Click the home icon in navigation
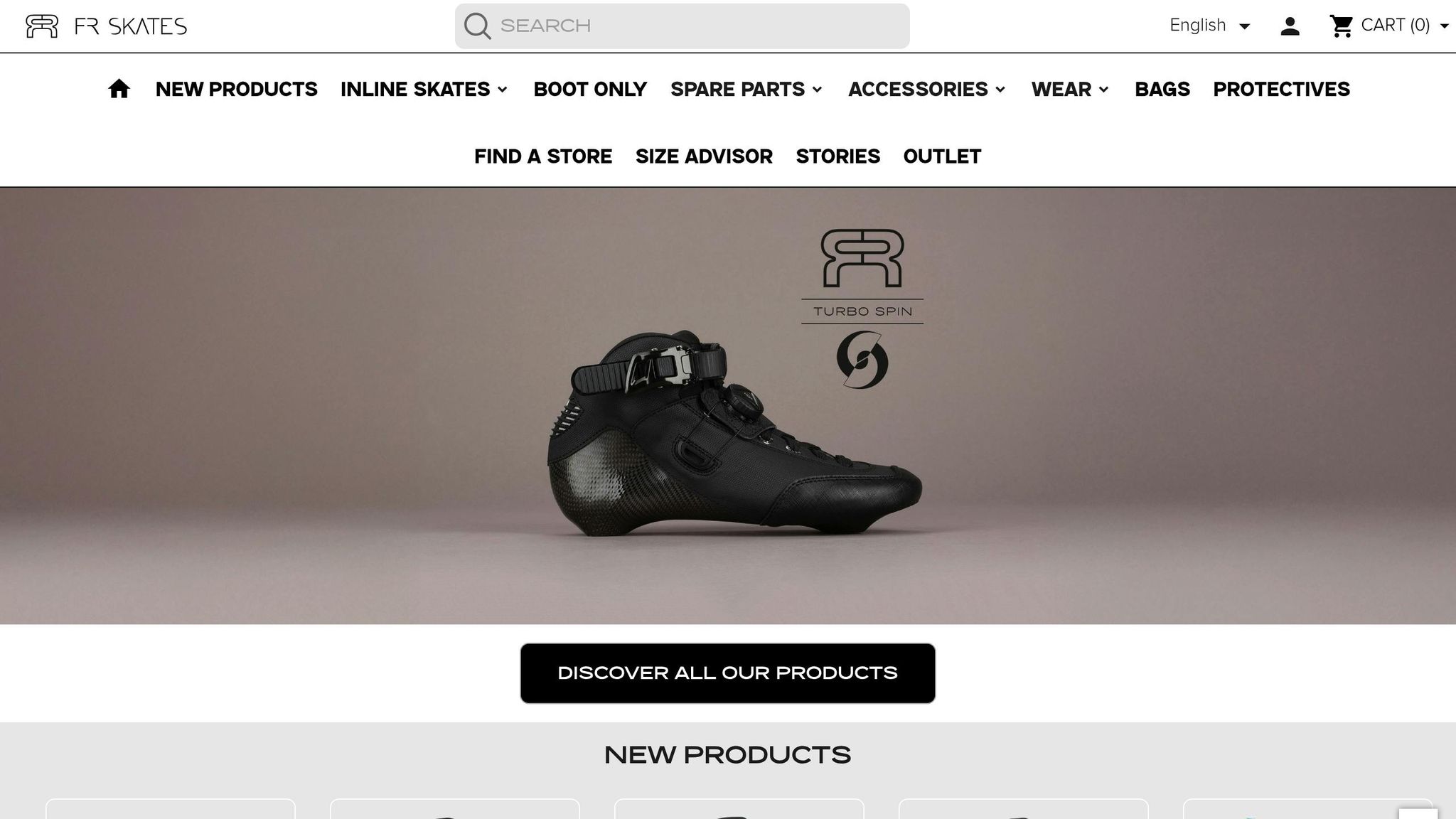Image resolution: width=1456 pixels, height=819 pixels. tap(119, 89)
